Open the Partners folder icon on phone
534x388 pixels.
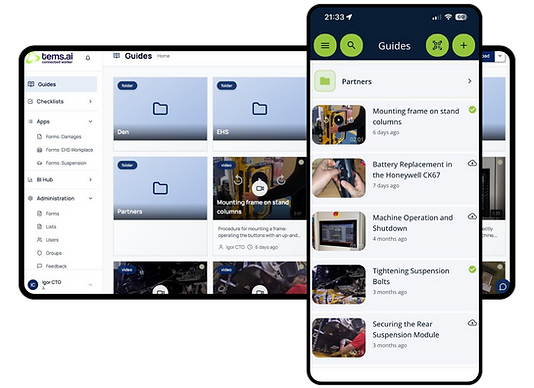(x=325, y=81)
